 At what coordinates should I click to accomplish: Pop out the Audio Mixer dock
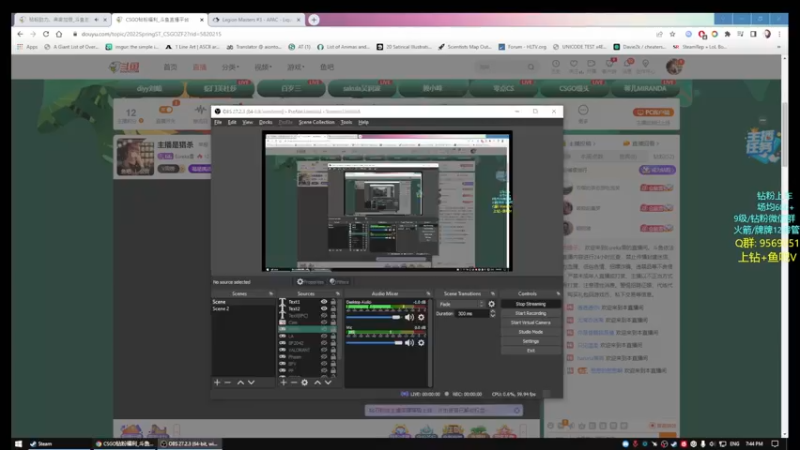[x=428, y=294]
